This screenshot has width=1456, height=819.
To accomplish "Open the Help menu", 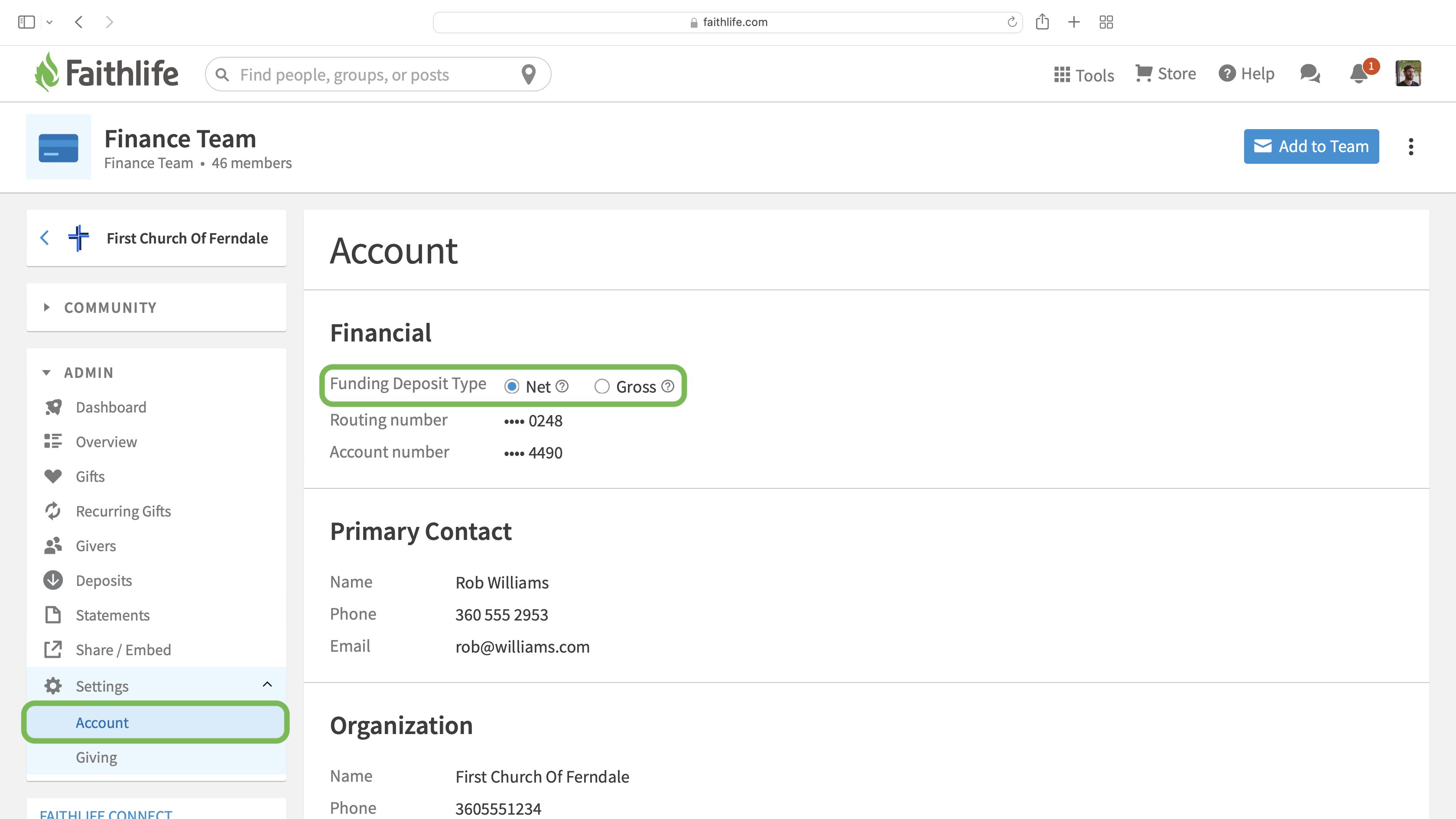I will [1247, 74].
